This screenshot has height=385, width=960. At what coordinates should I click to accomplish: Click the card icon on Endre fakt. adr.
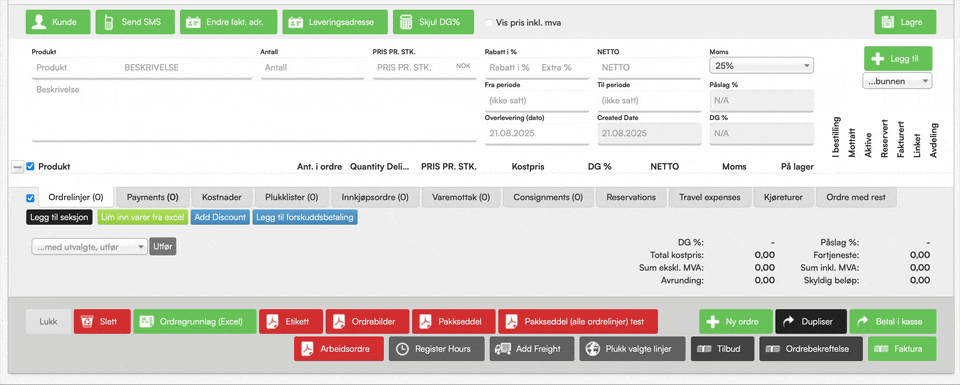coord(193,23)
